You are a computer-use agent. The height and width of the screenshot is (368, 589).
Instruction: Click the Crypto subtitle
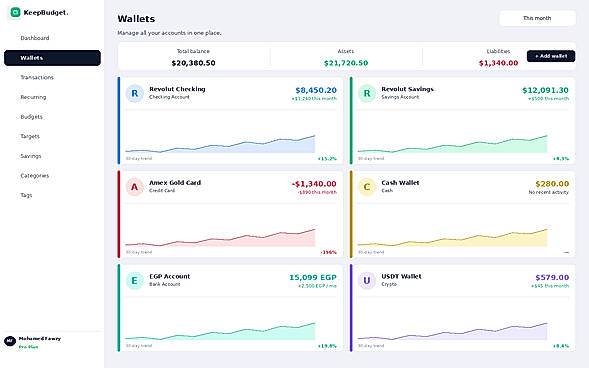pyautogui.click(x=389, y=284)
